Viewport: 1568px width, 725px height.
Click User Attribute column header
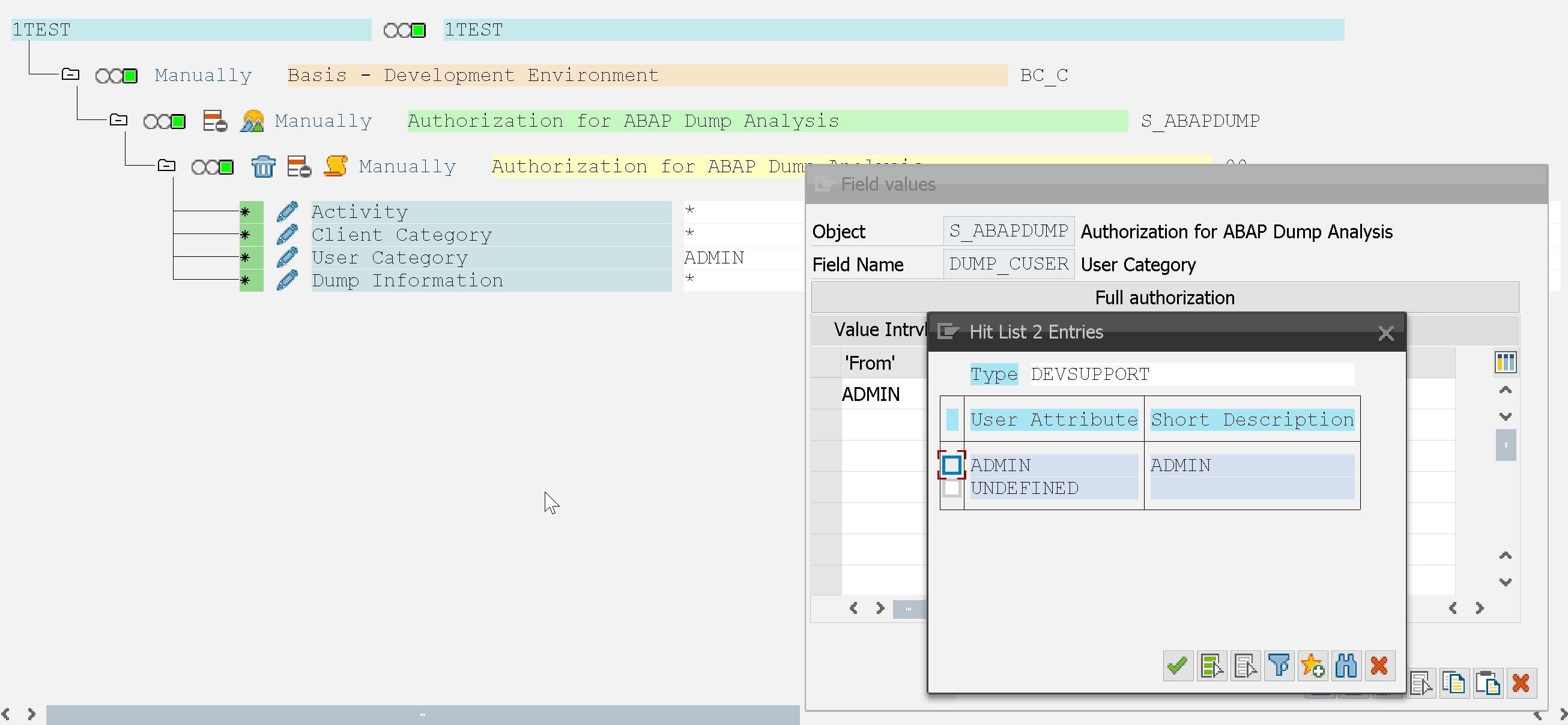pyautogui.click(x=1054, y=420)
